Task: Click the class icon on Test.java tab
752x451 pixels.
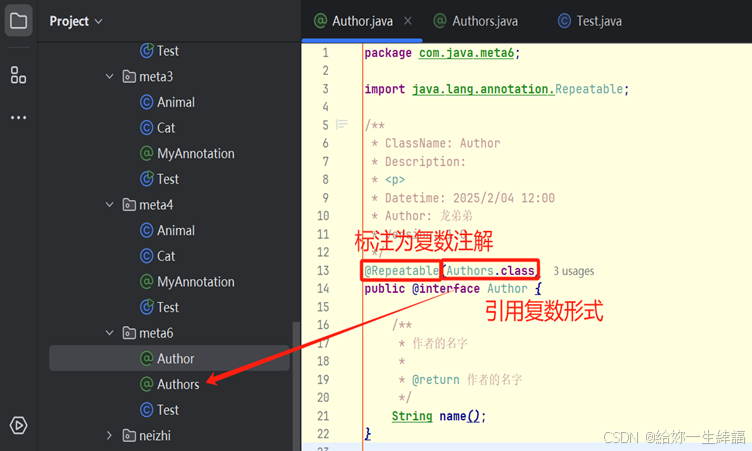Action: pyautogui.click(x=564, y=21)
